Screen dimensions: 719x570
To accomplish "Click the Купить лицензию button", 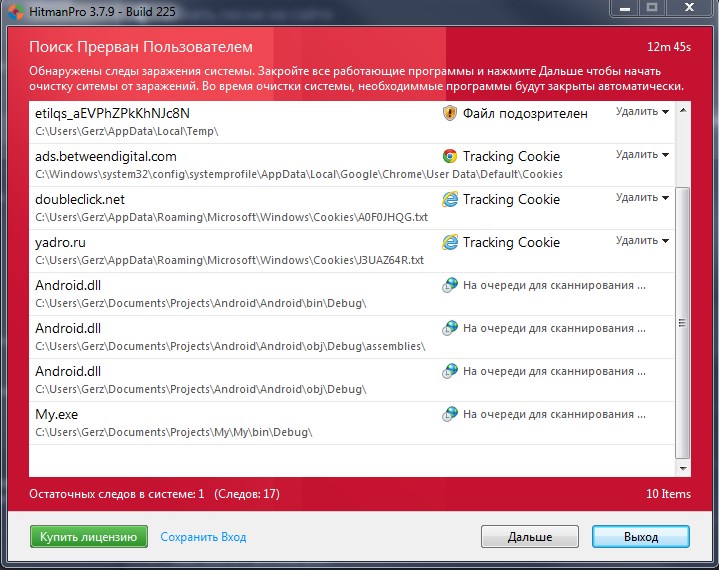I will click(x=89, y=537).
